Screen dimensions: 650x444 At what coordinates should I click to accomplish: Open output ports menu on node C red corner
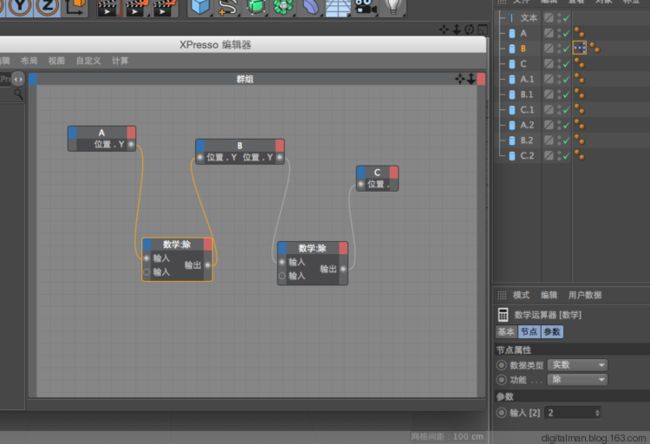click(x=394, y=172)
